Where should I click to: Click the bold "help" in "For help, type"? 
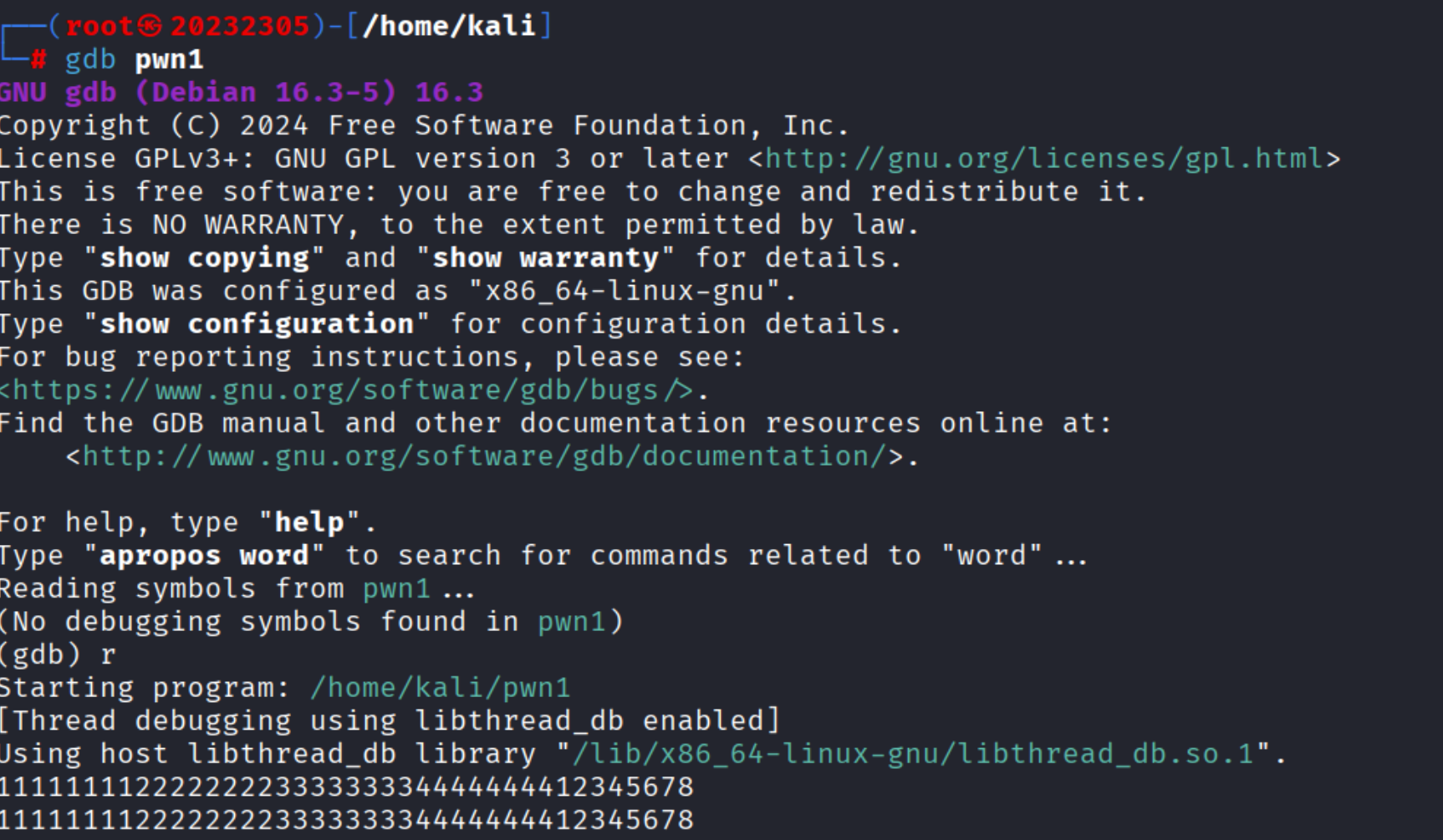pyautogui.click(x=309, y=523)
